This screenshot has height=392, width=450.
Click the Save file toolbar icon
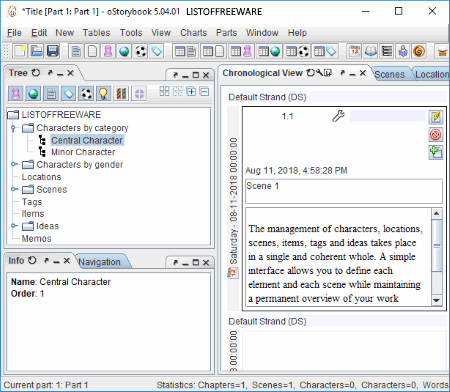[53, 51]
